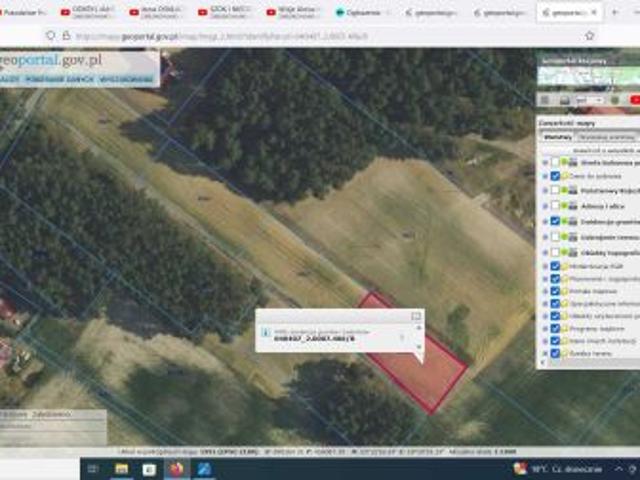Viewport: 640px width, 480px height.
Task: Open the POBIERANIE DANYCH menu
Action: click(60, 79)
